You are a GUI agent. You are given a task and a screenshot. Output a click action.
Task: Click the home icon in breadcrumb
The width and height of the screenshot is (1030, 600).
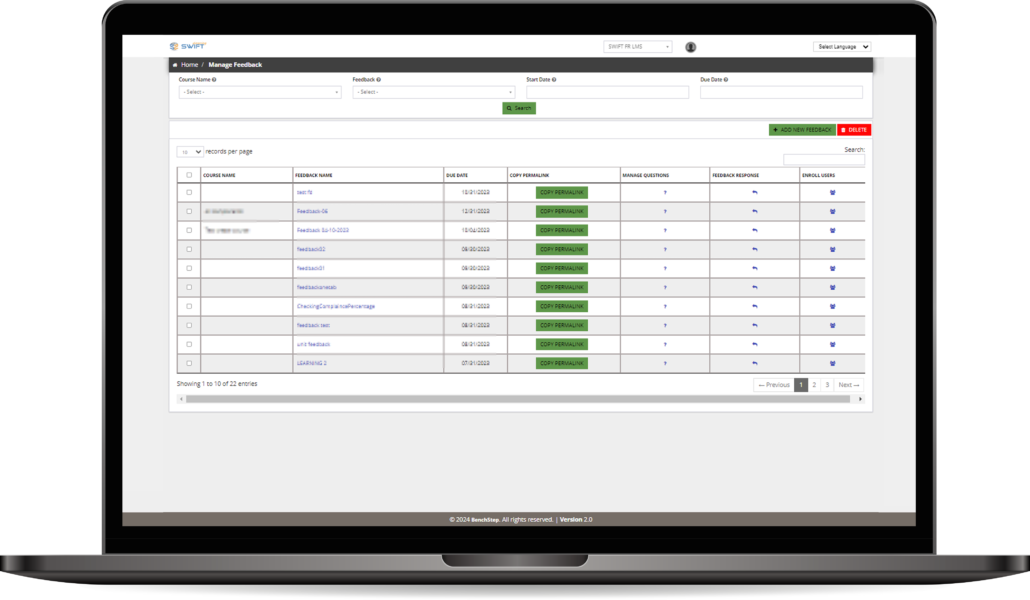pyautogui.click(x=175, y=65)
